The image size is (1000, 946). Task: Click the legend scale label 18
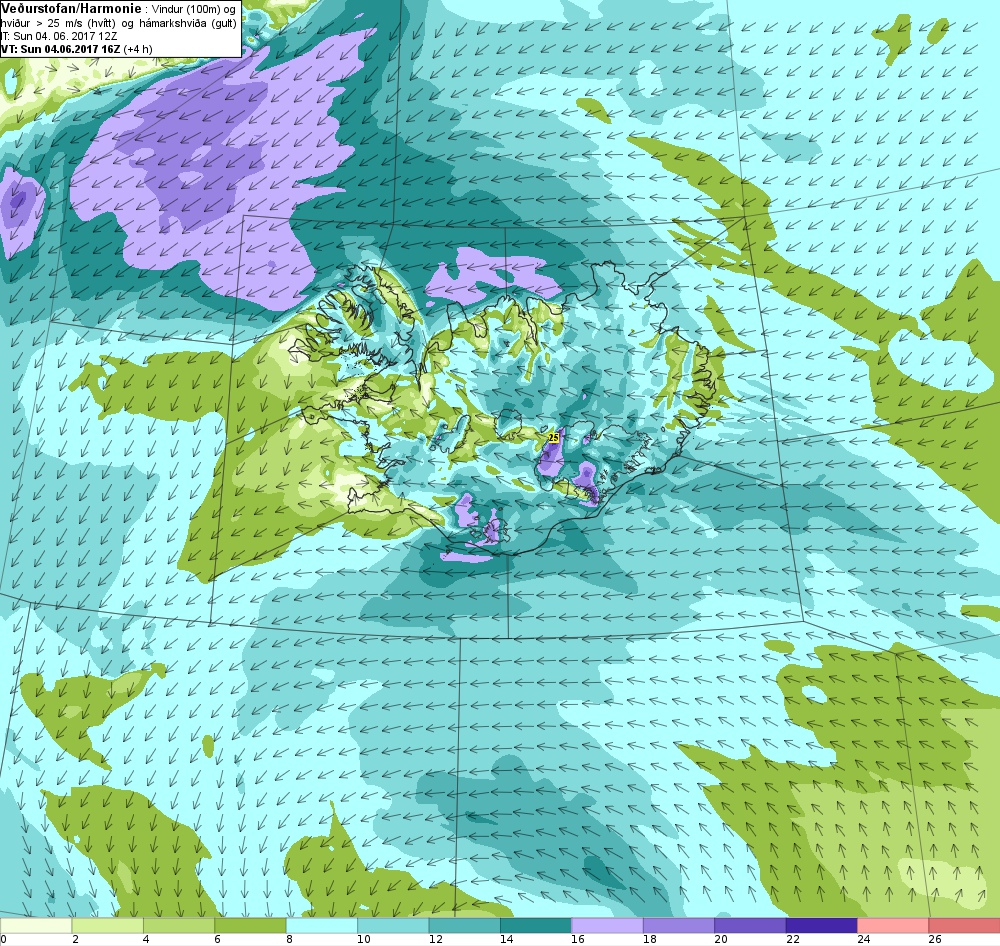(649, 939)
